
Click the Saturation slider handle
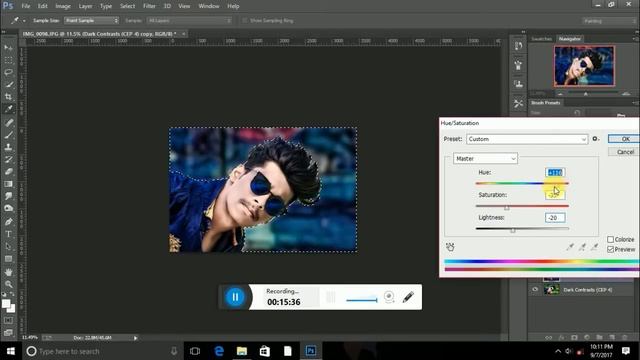coord(507,208)
